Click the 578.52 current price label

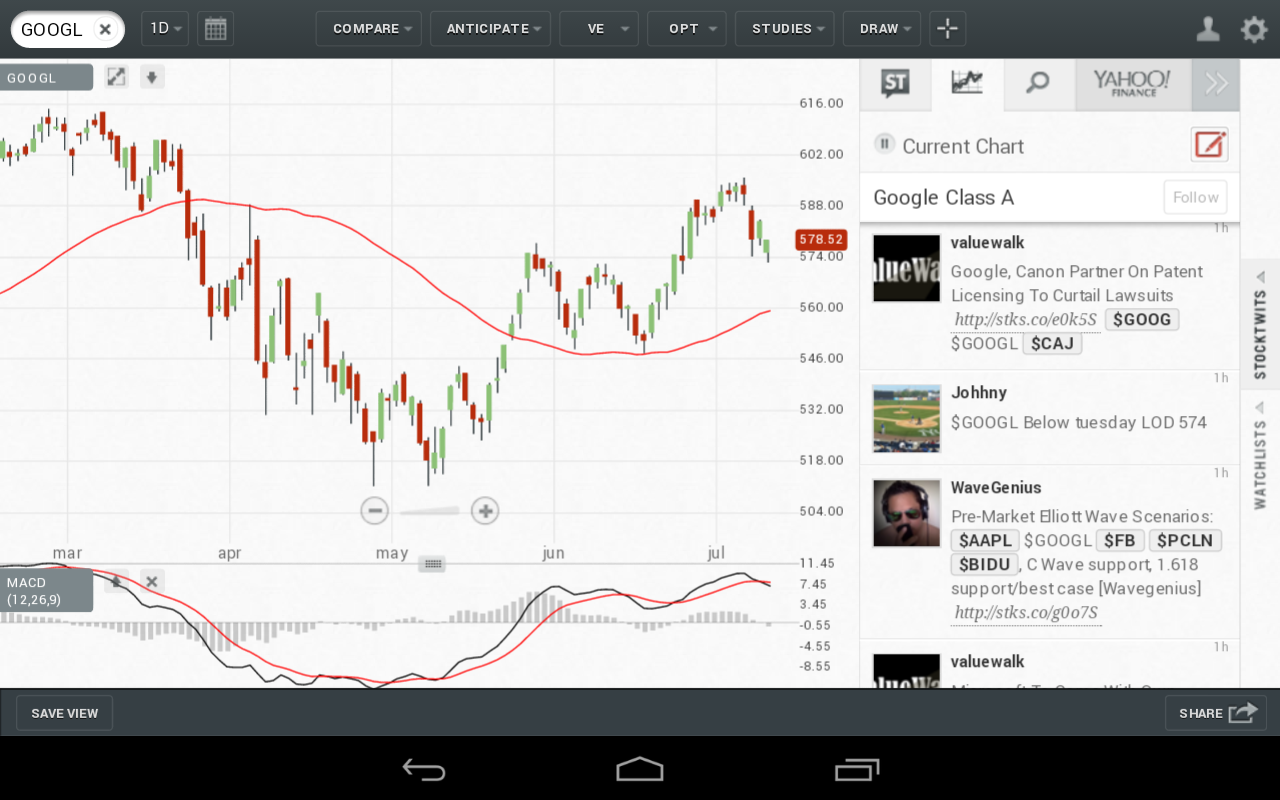click(x=821, y=240)
